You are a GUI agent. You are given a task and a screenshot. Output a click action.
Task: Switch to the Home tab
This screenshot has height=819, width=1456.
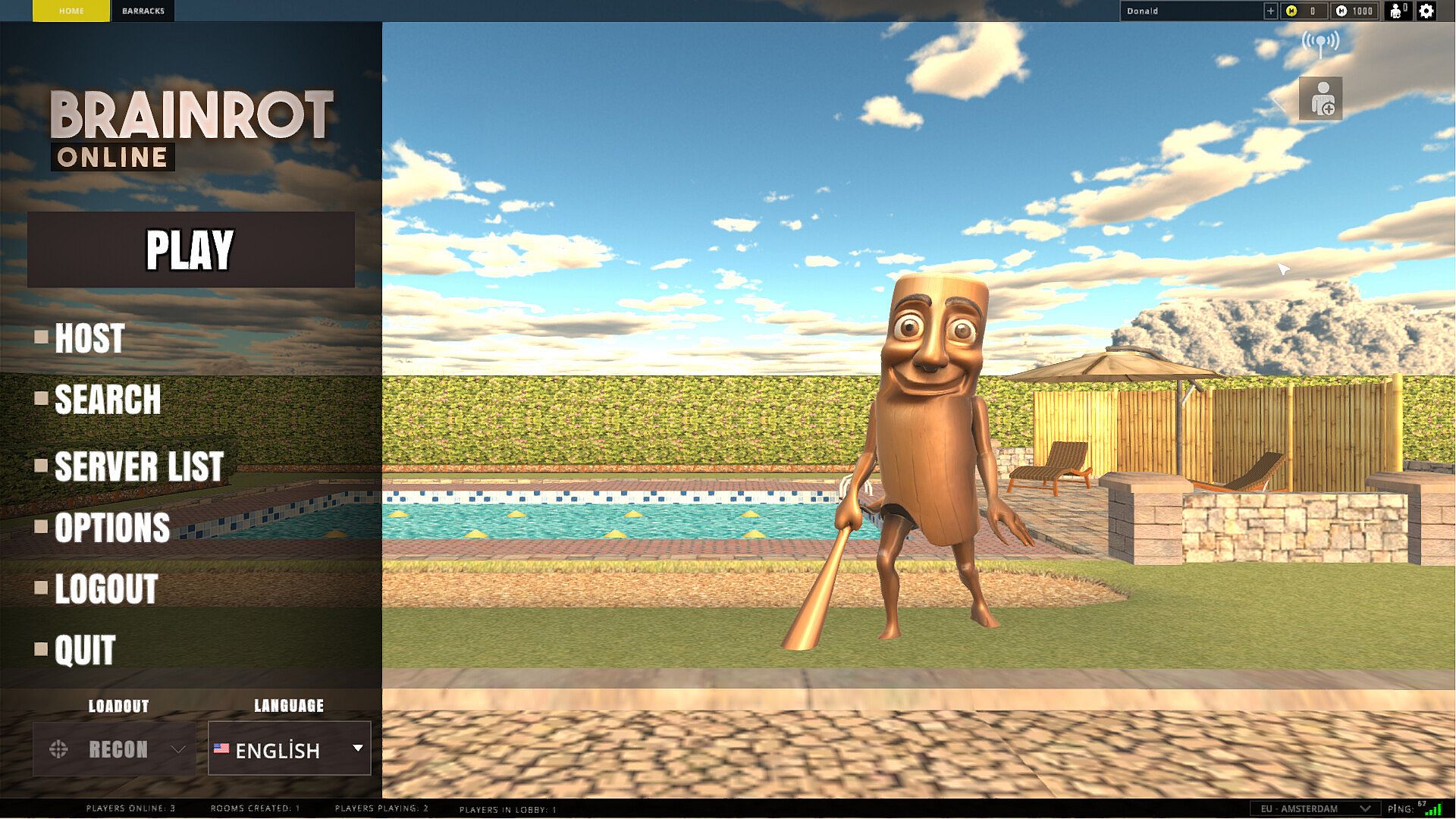(71, 11)
